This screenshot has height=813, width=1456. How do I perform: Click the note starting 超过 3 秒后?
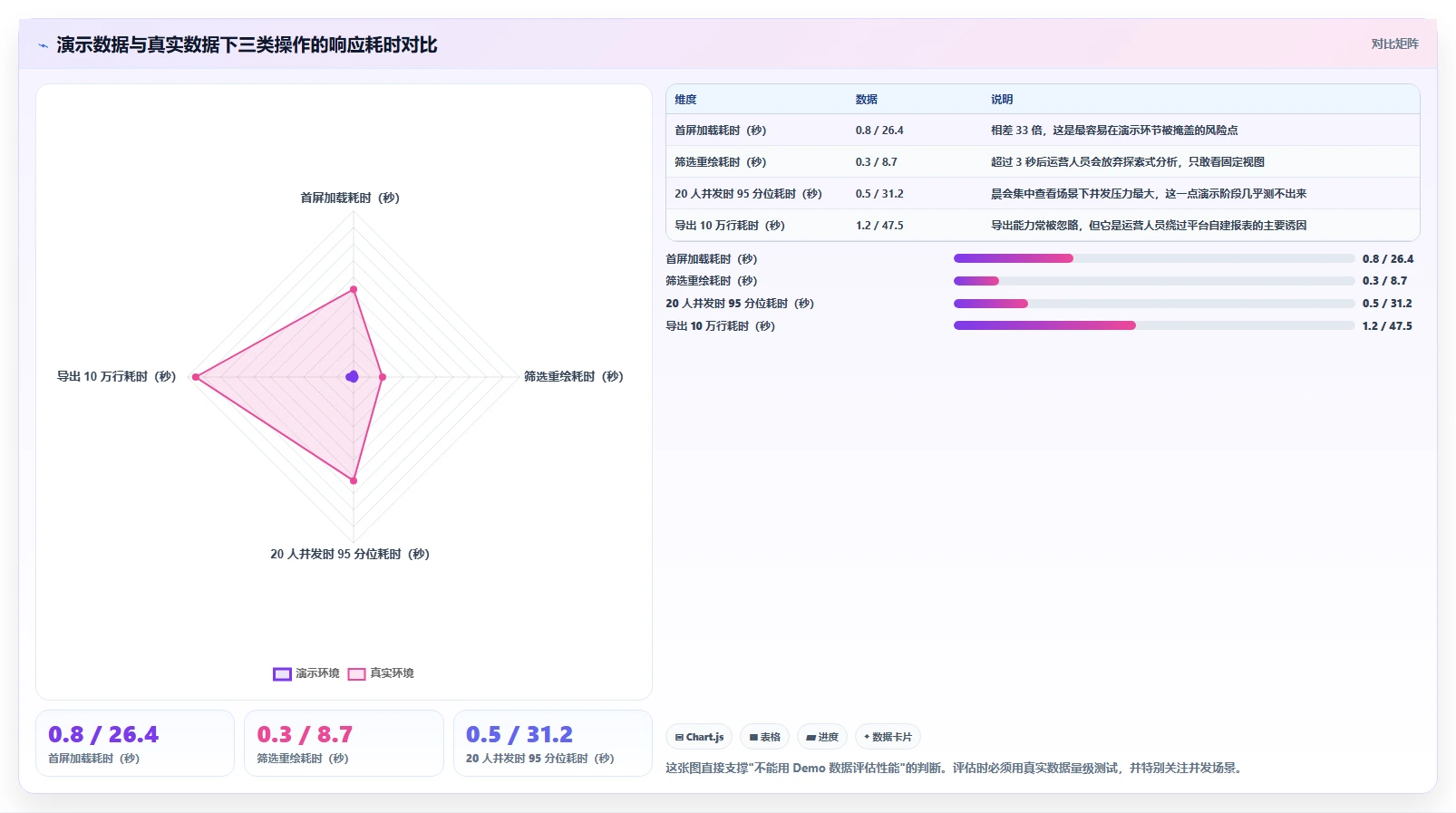[1128, 162]
